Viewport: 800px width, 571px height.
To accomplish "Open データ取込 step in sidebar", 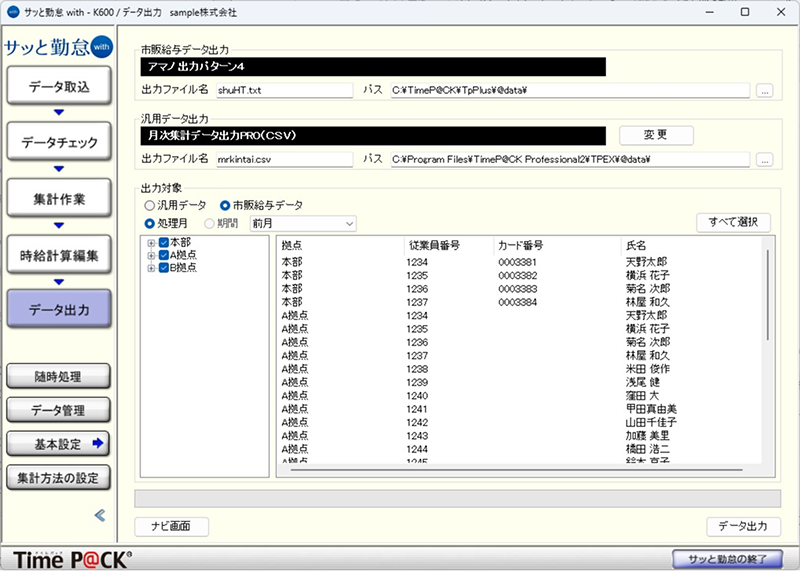I will (x=59, y=86).
